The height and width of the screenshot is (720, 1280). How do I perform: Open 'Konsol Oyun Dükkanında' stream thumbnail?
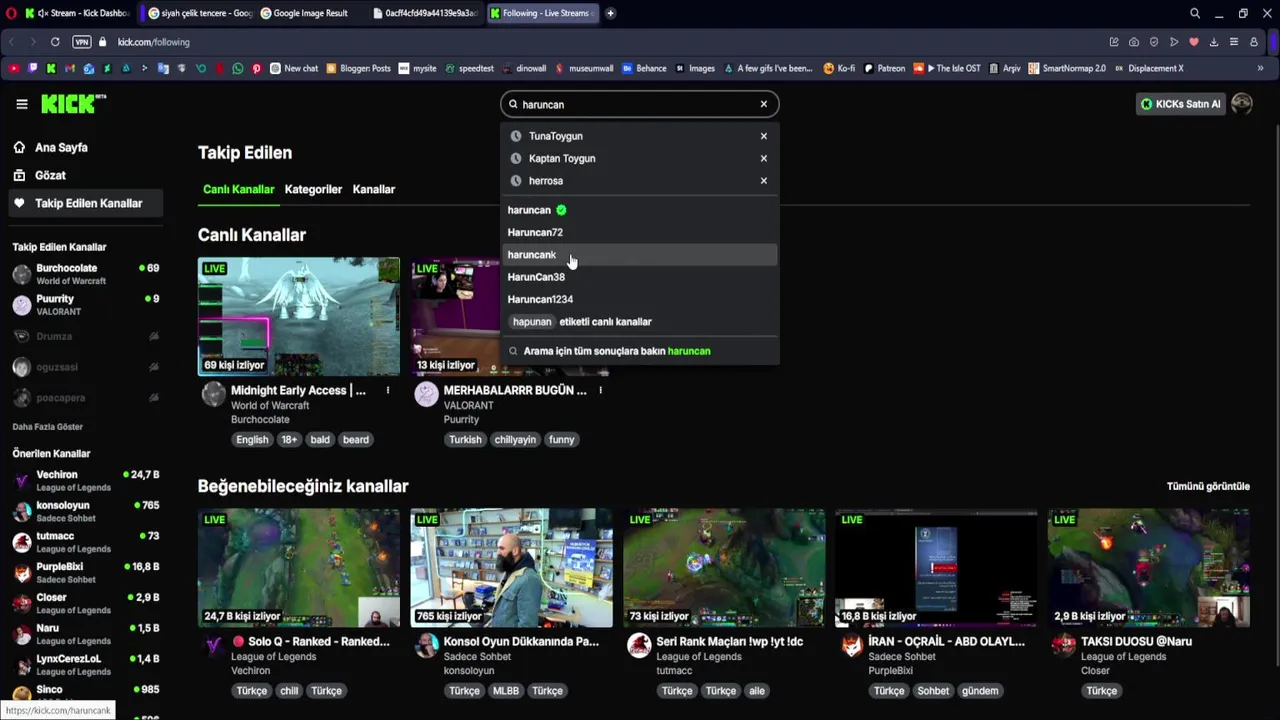(x=512, y=567)
